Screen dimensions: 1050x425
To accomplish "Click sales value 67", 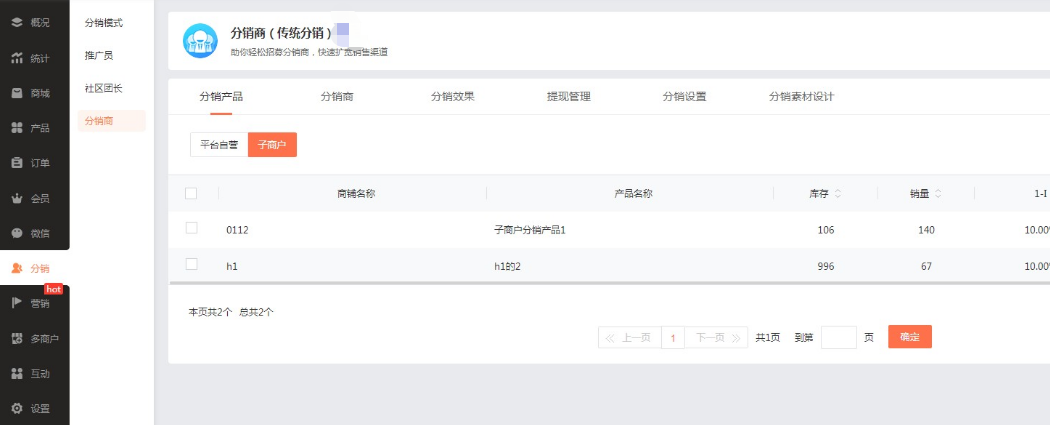I will pyautogui.click(x=926, y=266).
